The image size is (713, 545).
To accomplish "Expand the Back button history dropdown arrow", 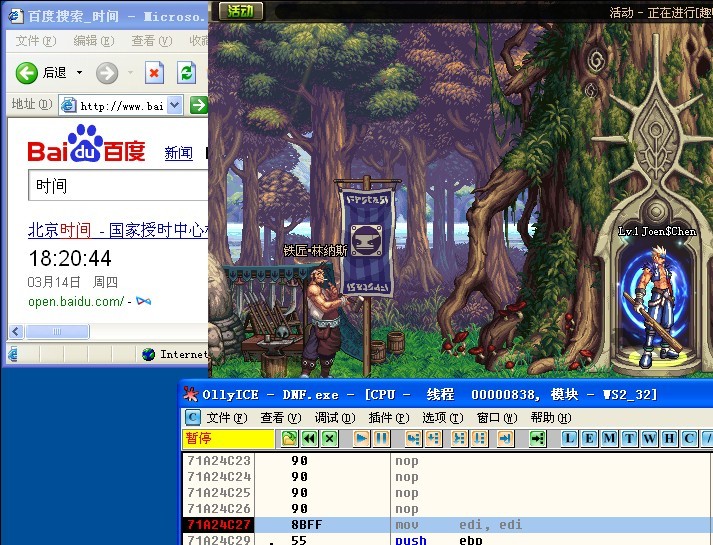I will 80,73.
